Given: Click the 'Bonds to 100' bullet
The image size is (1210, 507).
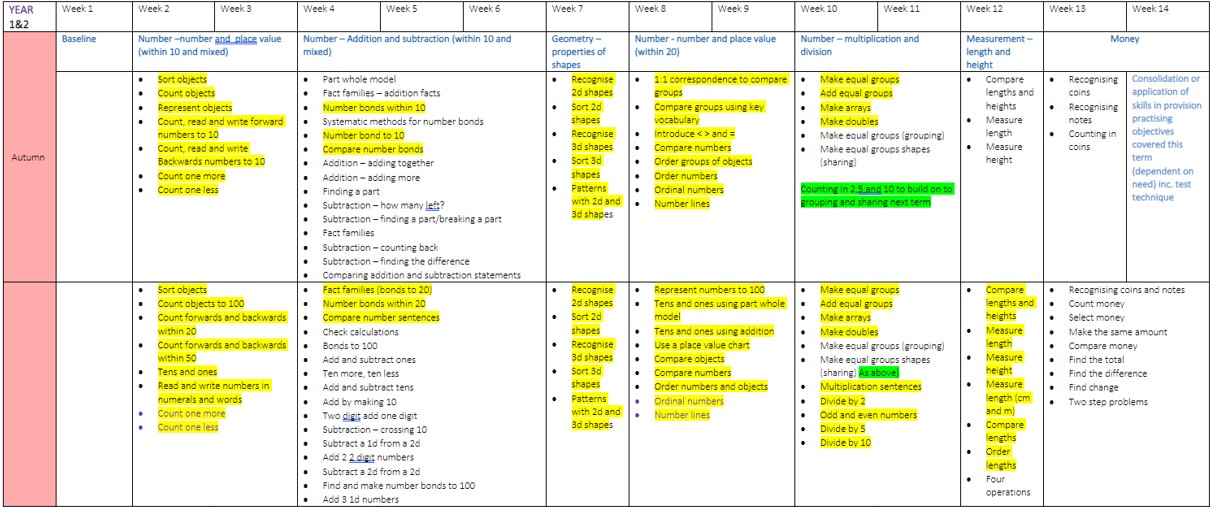Looking at the screenshot, I should point(351,346).
